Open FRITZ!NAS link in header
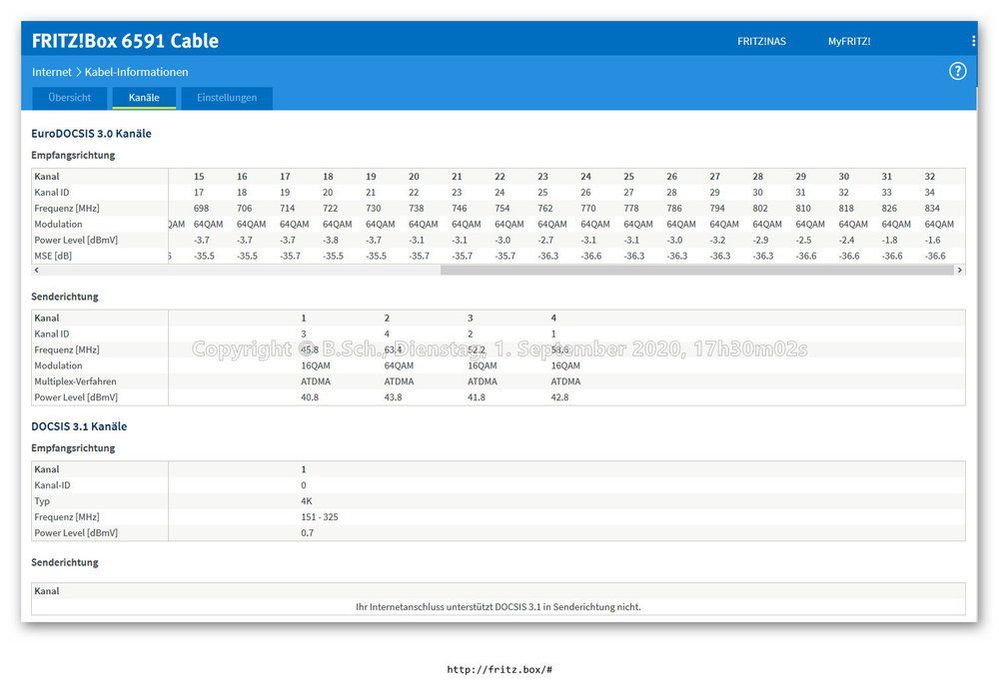Viewport: 999px width, 696px height. click(x=761, y=41)
